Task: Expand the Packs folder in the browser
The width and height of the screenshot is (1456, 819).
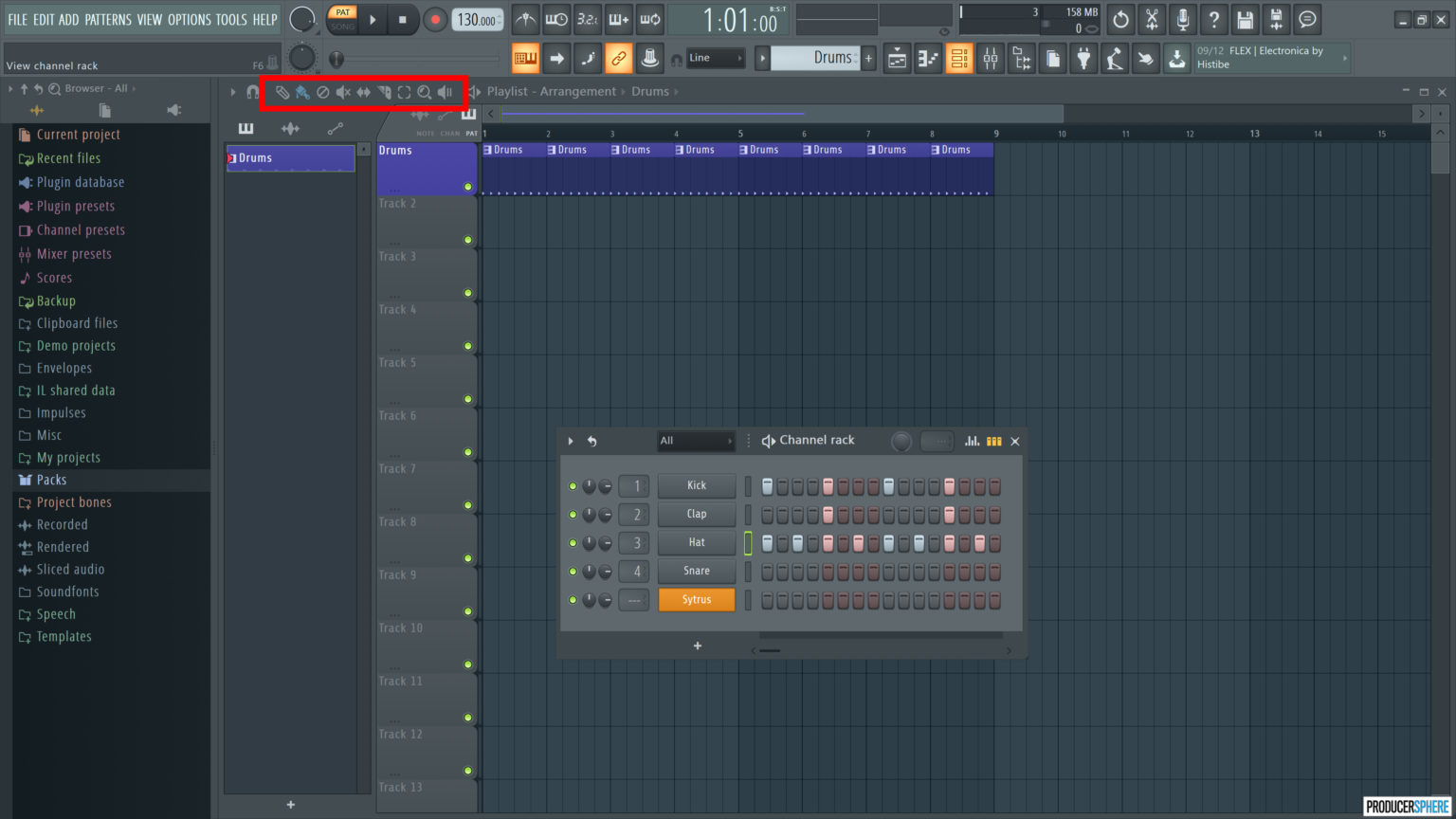Action: coord(50,480)
